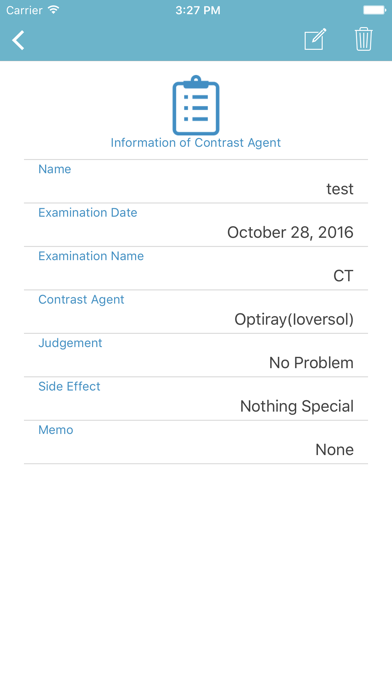Select the Examination Name value CT
392x696 pixels.
point(343,276)
